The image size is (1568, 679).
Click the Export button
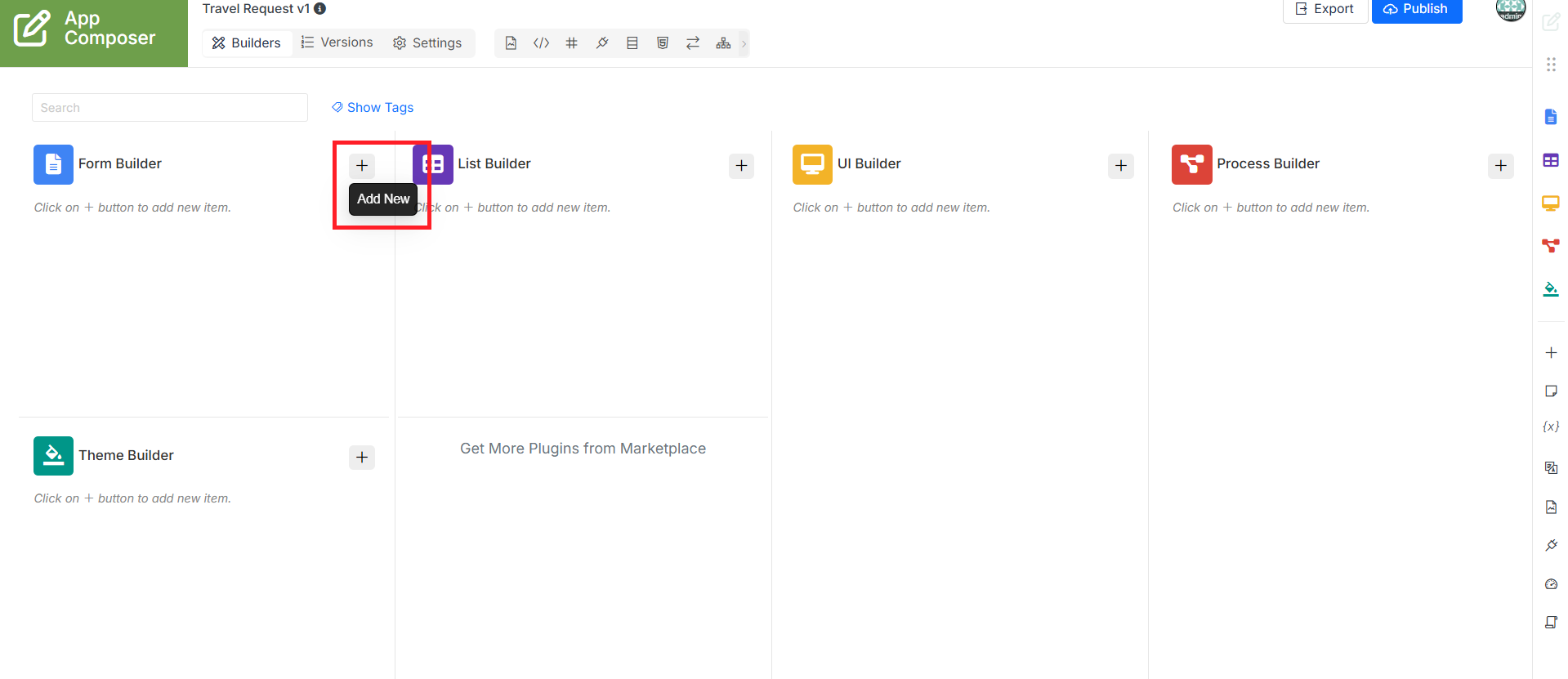pos(1325,10)
